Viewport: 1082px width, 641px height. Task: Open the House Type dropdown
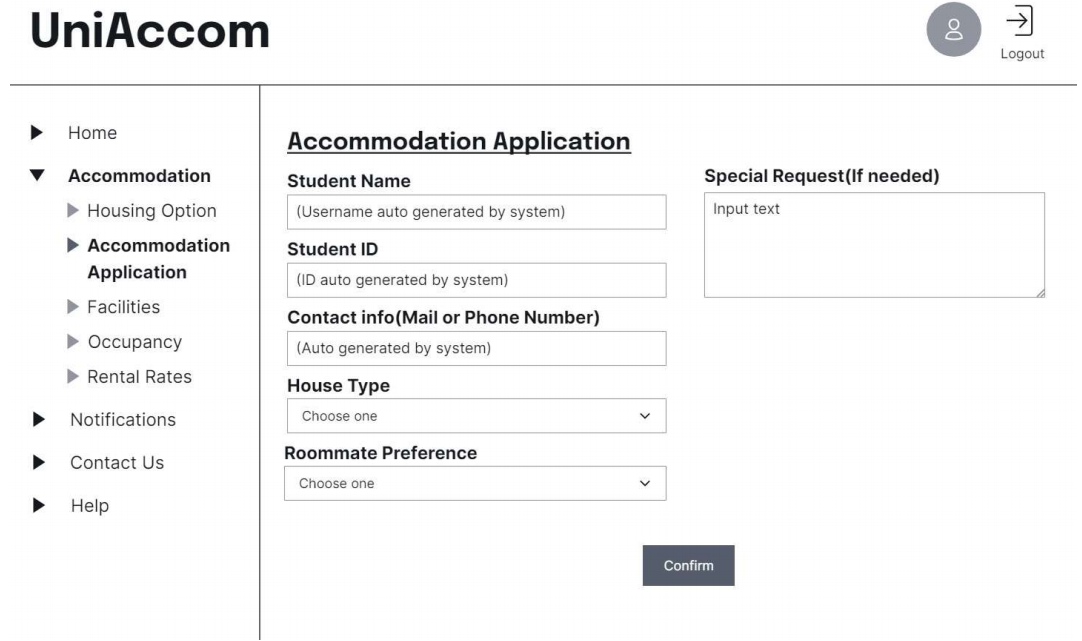coord(477,415)
